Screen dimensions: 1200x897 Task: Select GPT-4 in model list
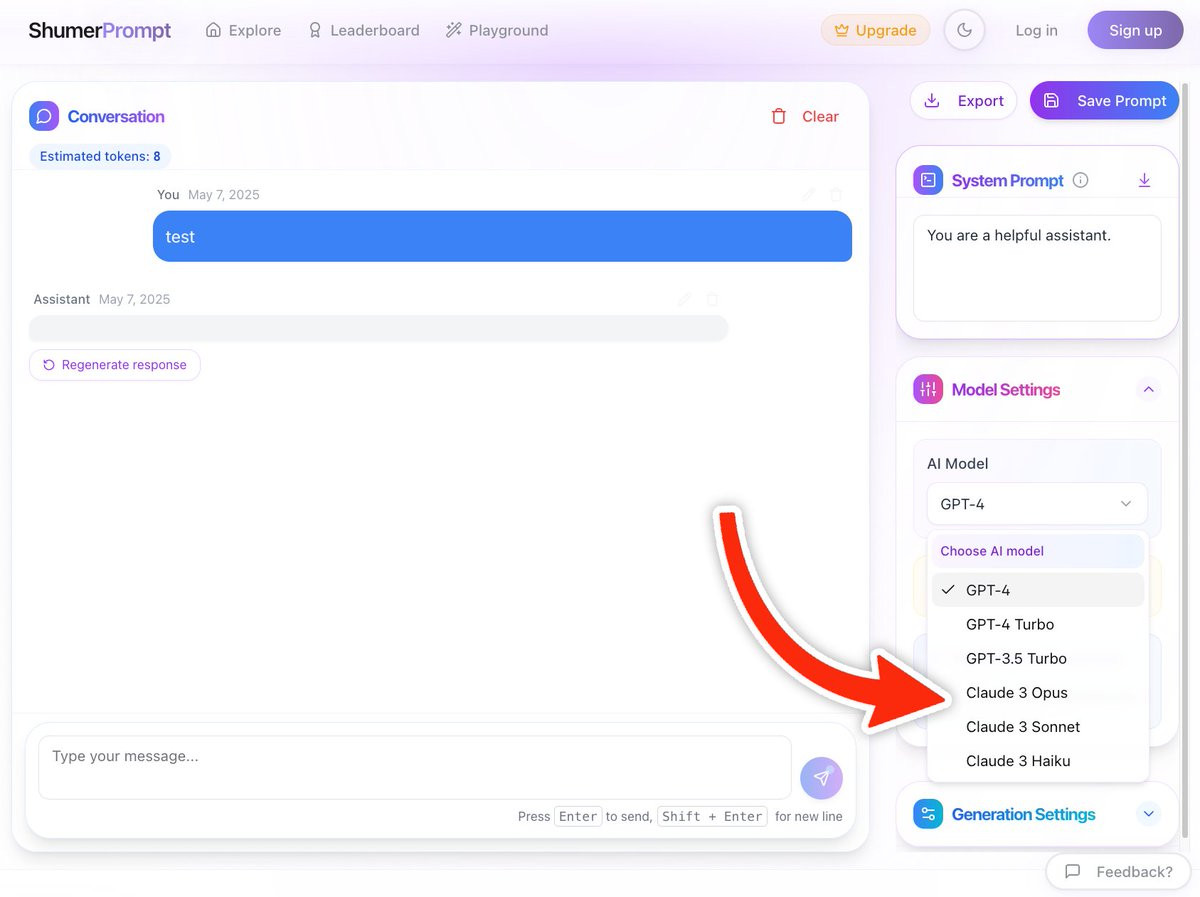pos(1038,590)
